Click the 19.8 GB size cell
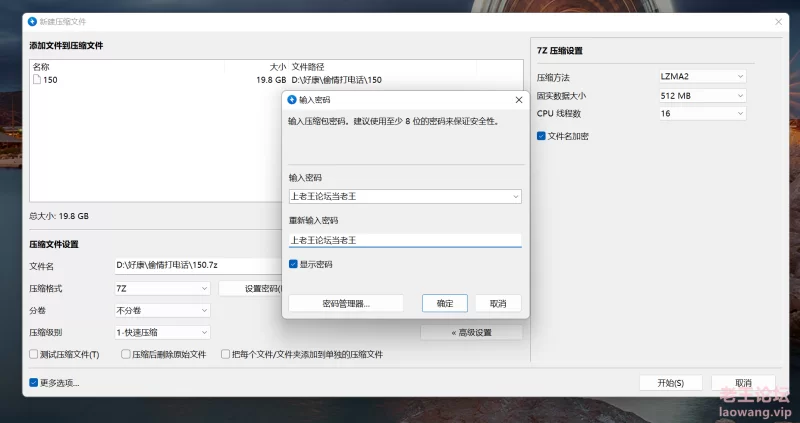Screen dimensions: 800x423 click(271, 80)
